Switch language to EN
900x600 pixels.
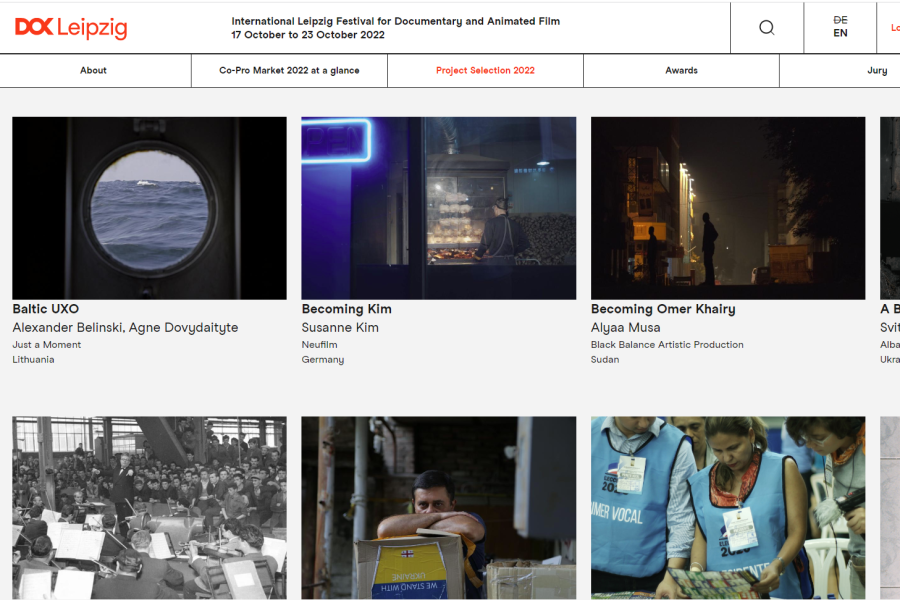[x=840, y=33]
